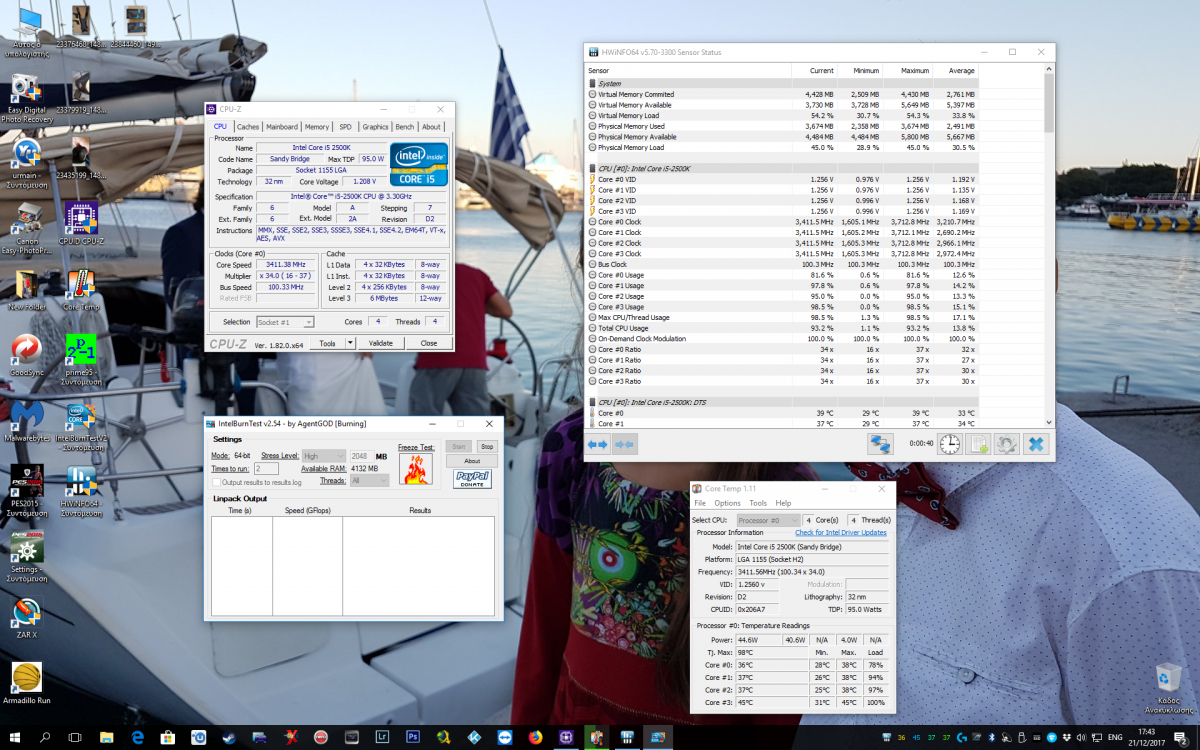Image resolution: width=1200 pixels, height=750 pixels.
Task: Open Core Temp File menu
Action: click(x=700, y=503)
